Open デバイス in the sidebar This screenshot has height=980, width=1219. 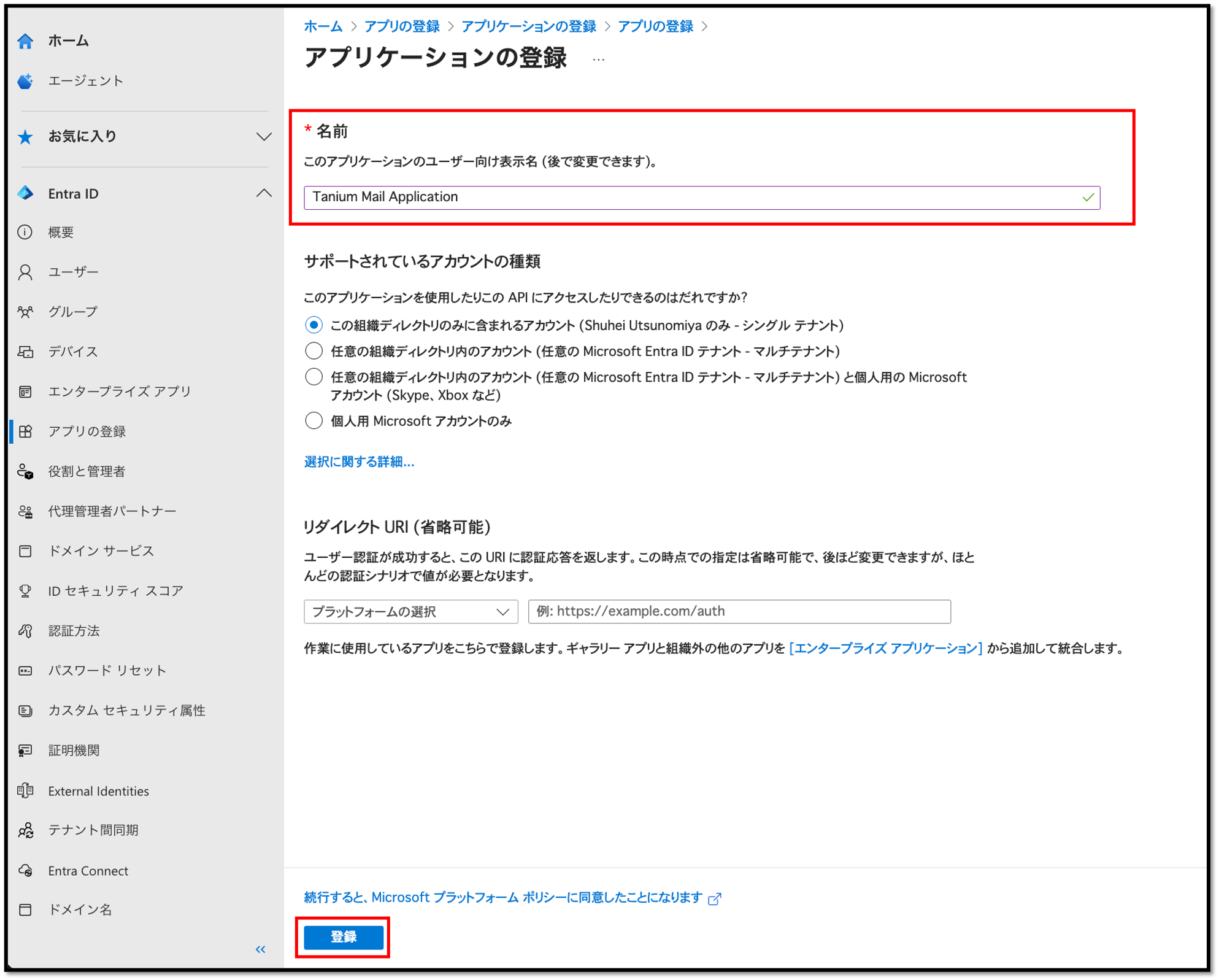pyautogui.click(x=72, y=352)
